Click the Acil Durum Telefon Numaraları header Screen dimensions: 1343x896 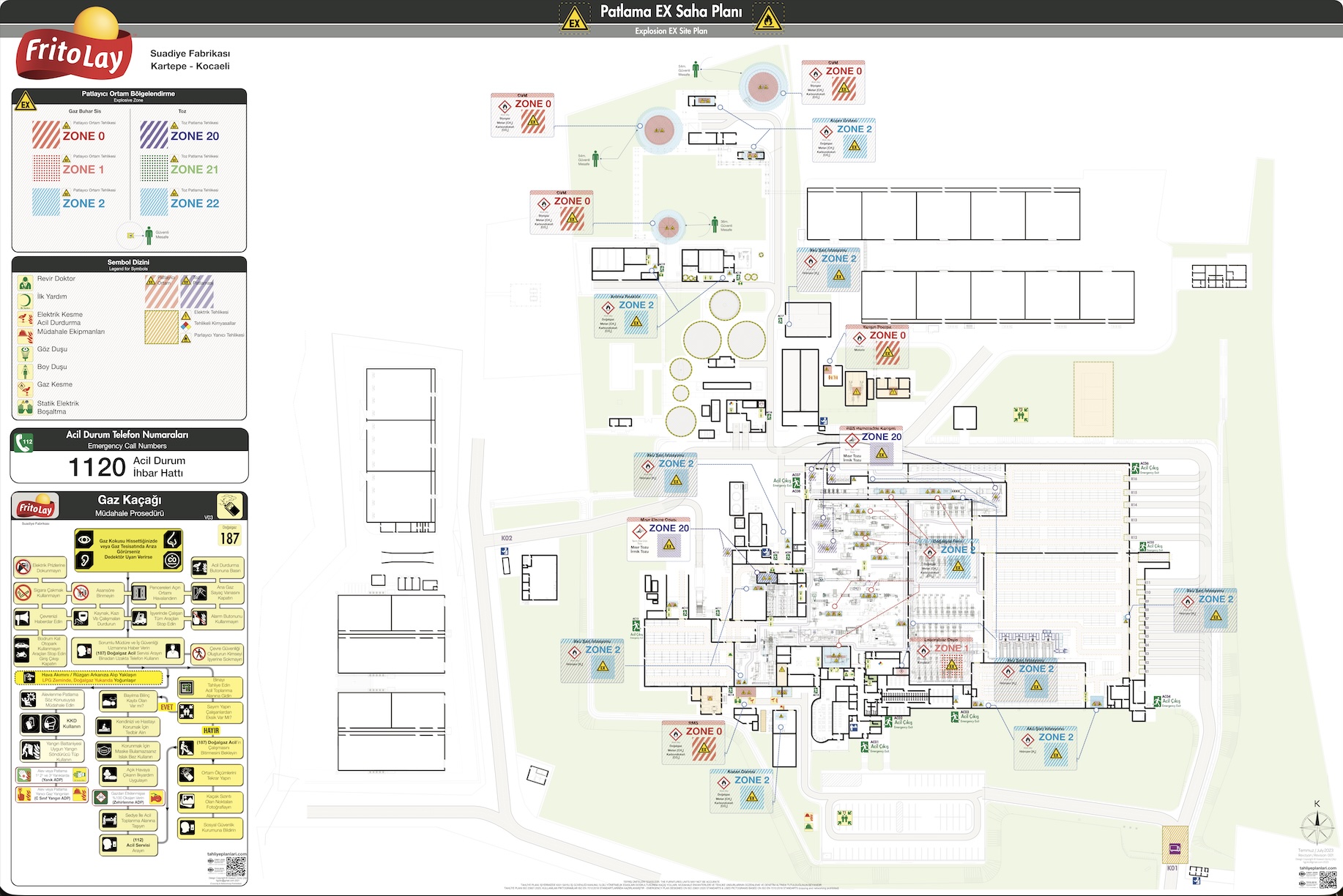(x=127, y=439)
